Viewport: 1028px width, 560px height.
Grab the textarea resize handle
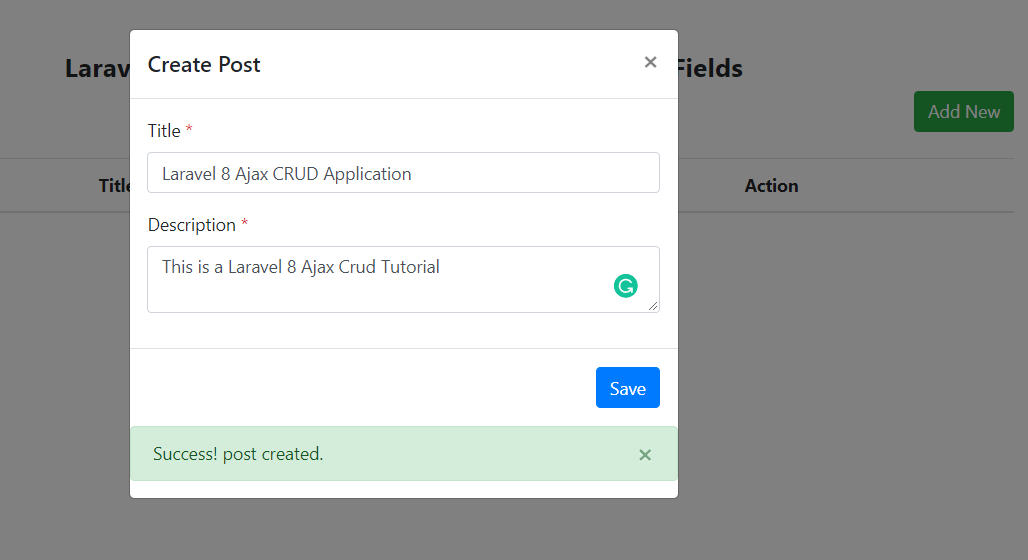click(653, 306)
